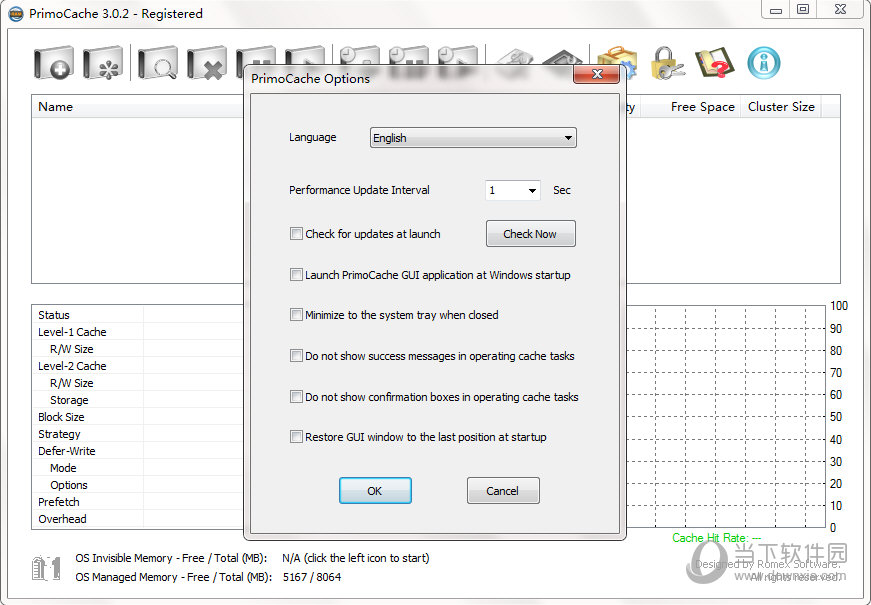Close the PrimoCache Options dialog

[x=597, y=74]
